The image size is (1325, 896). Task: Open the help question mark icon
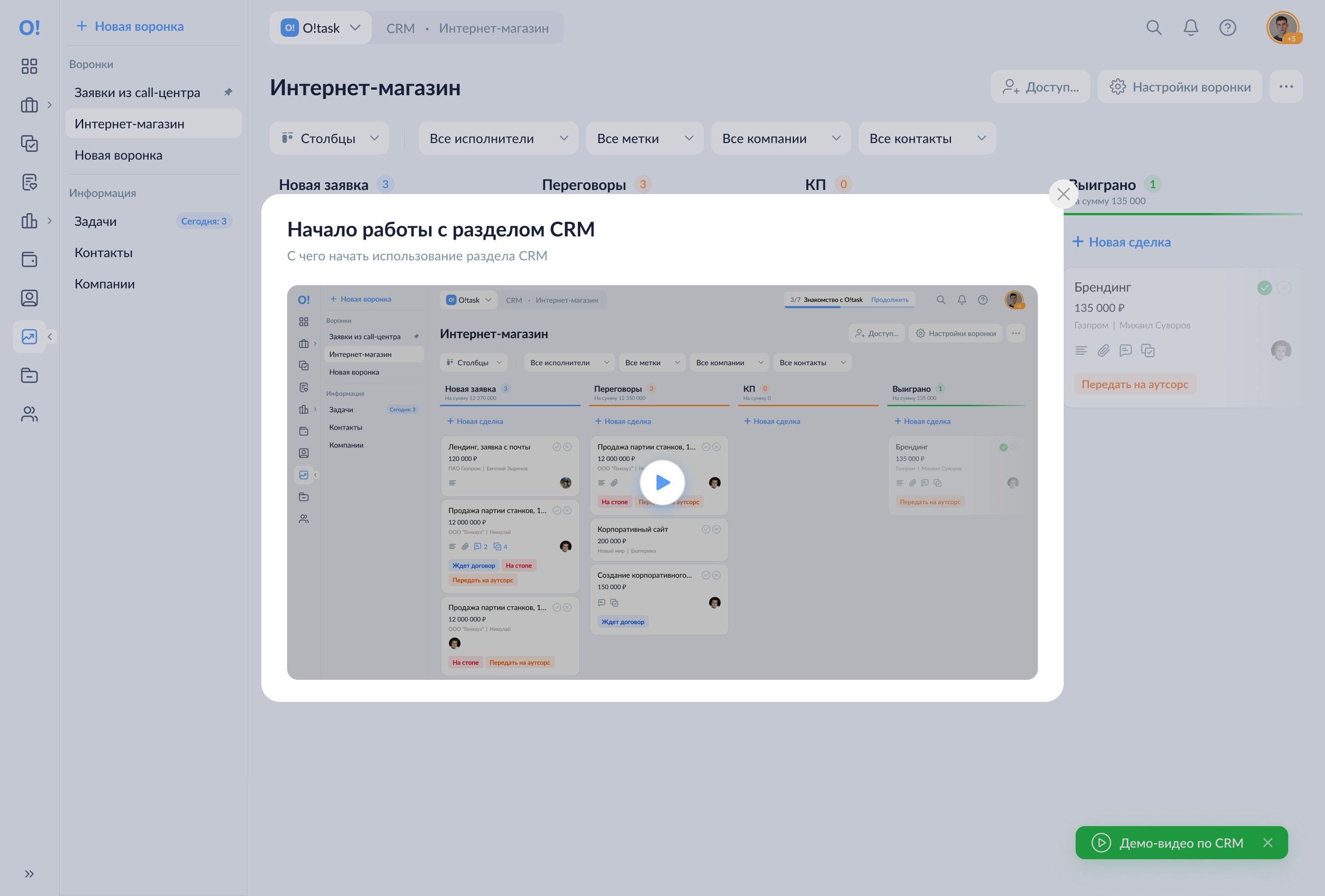(x=1227, y=27)
